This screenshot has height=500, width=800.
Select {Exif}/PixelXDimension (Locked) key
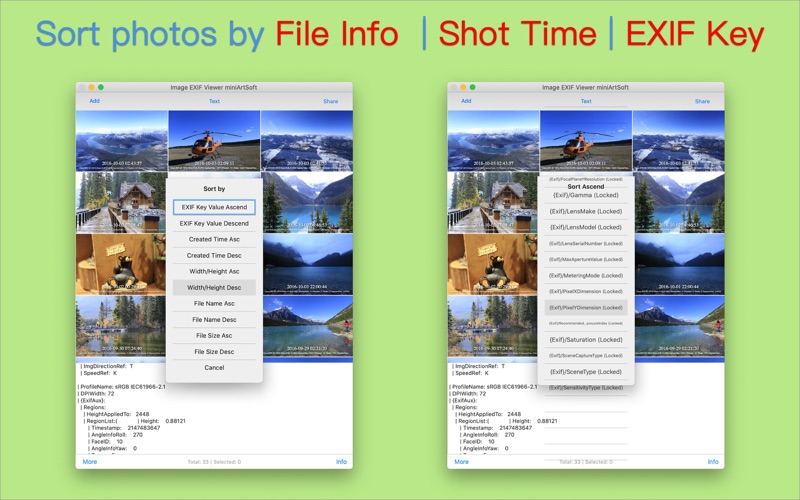click(586, 291)
